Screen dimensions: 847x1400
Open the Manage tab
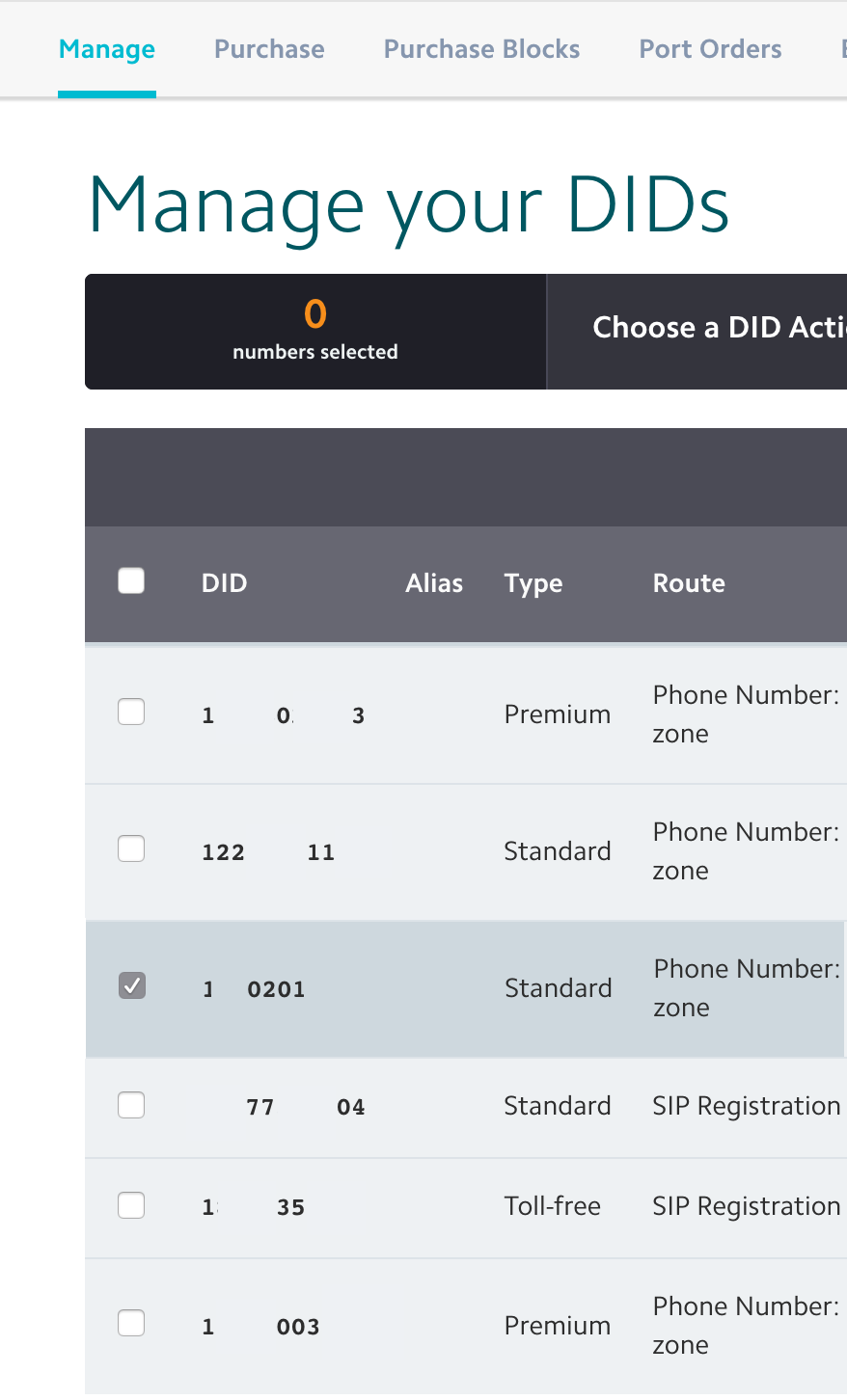coord(107,49)
